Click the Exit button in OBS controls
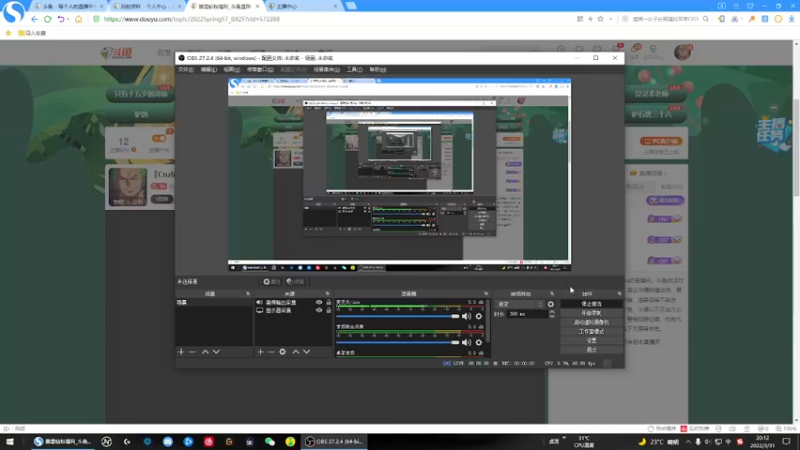 tap(591, 349)
